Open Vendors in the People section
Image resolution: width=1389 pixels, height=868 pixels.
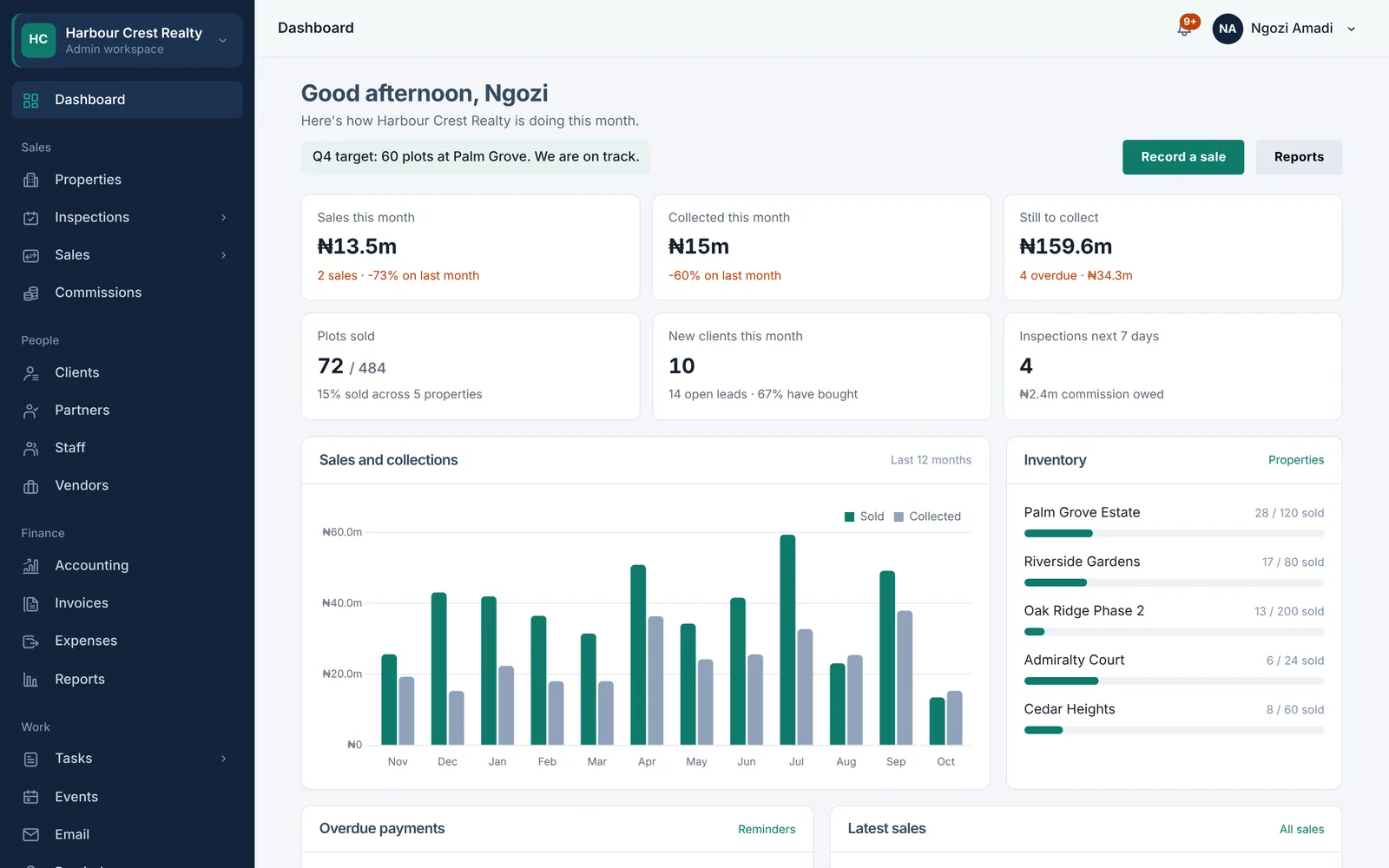[x=128, y=485]
